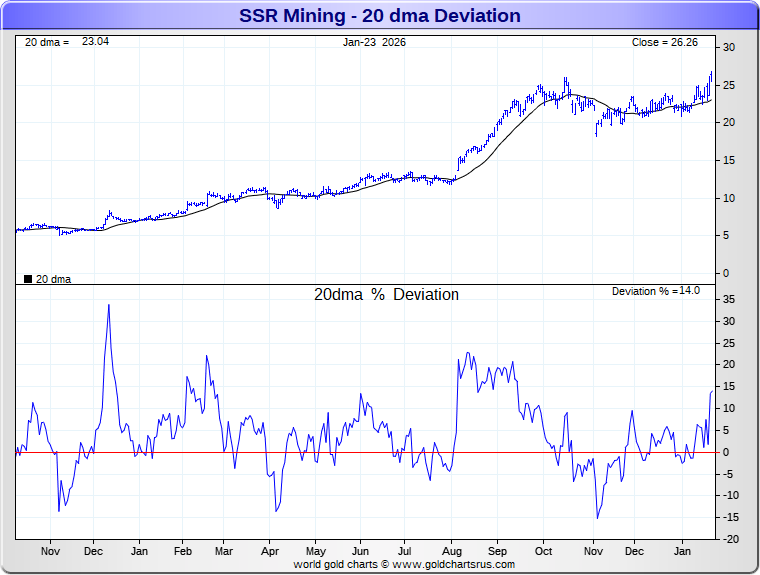760x575 pixels.
Task: Click the '20dma % Deviation' subchart title
Action: point(386,294)
